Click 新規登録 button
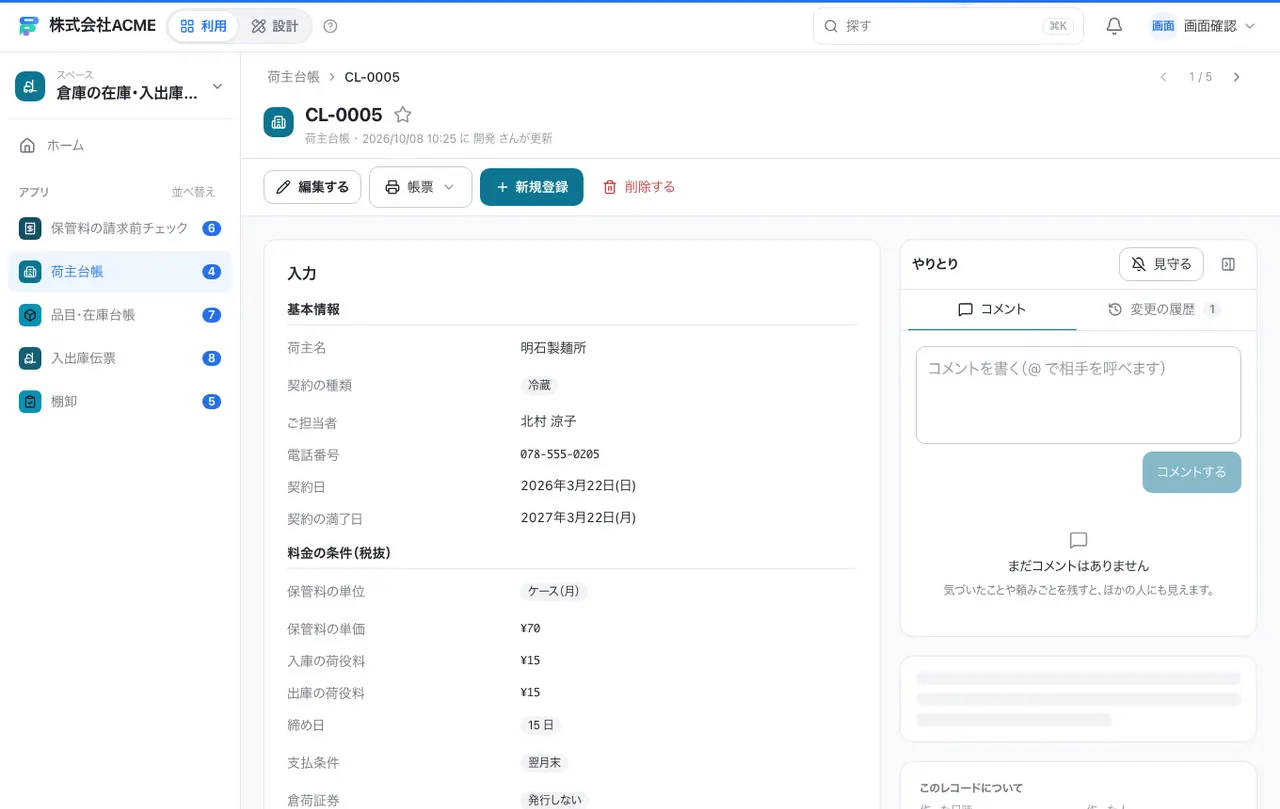 532,187
